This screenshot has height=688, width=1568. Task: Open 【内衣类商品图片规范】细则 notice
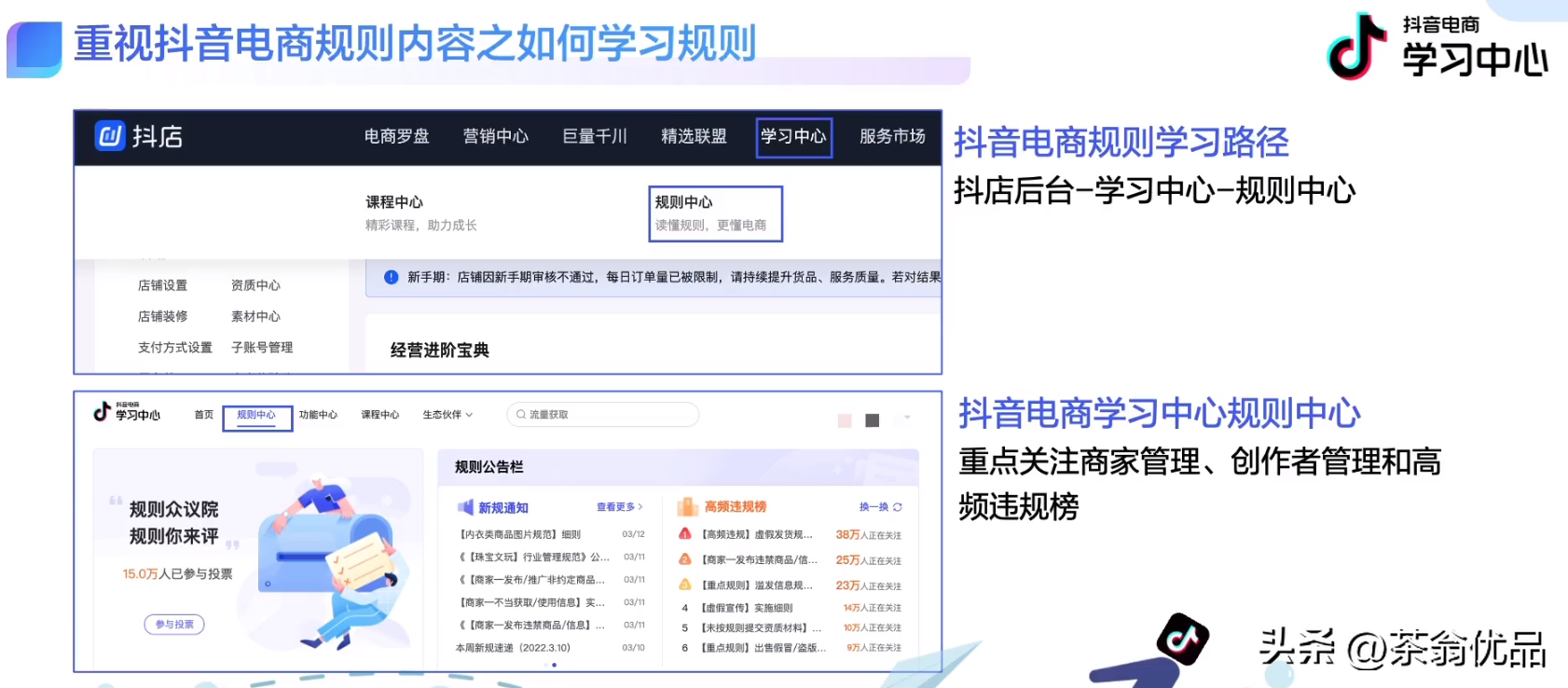(x=519, y=534)
